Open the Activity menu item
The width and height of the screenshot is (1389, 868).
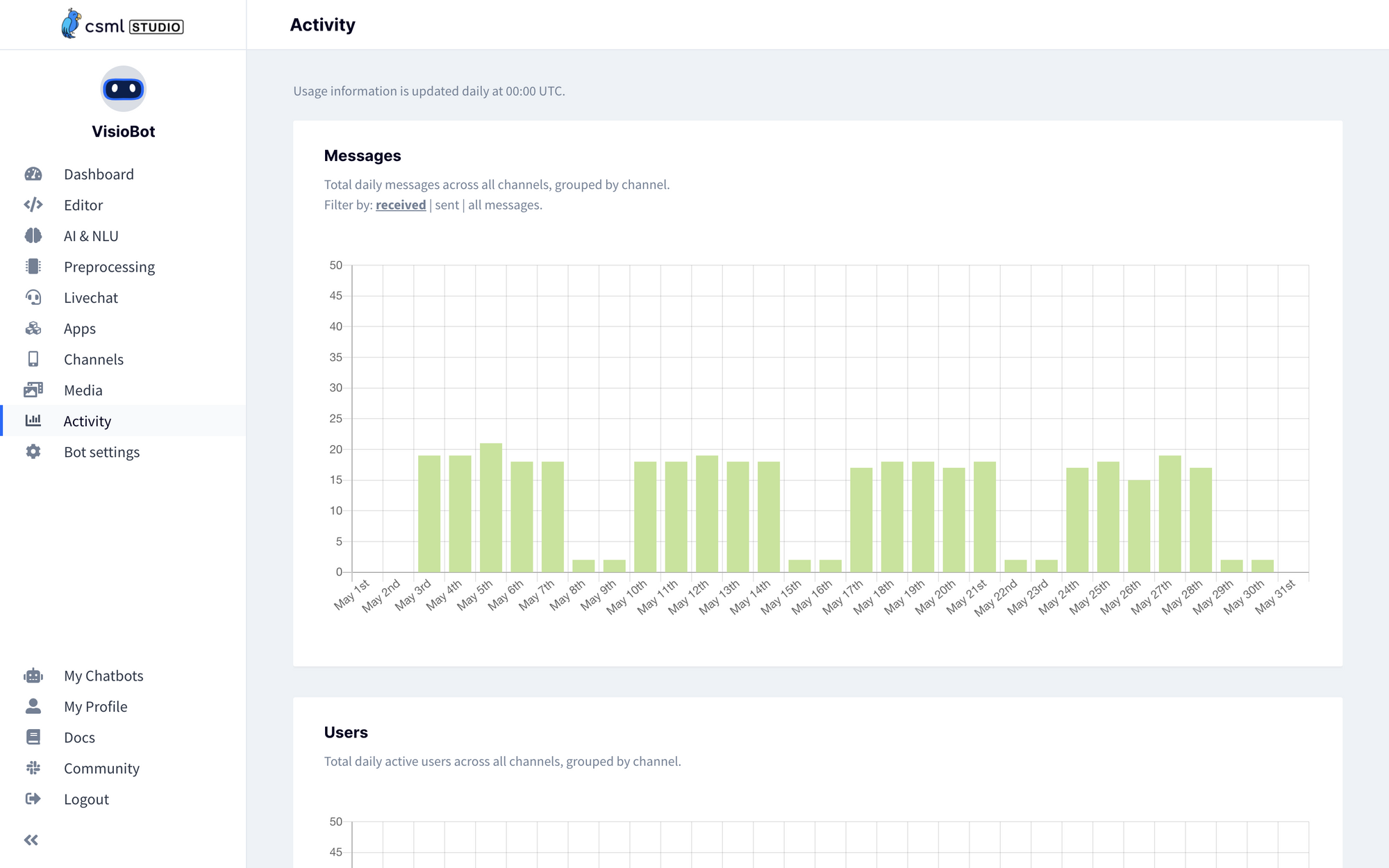[x=88, y=422]
